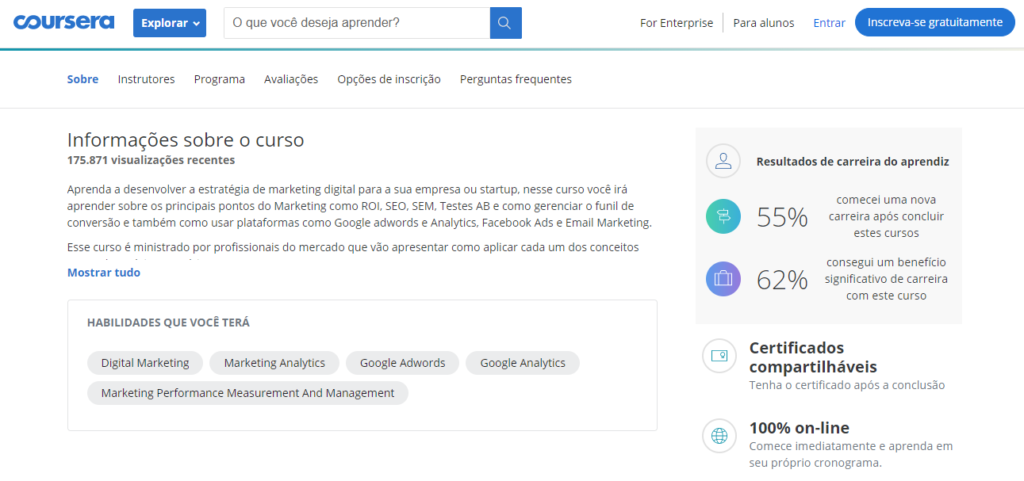This screenshot has width=1024, height=481.
Task: Click the shareable certificate icon
Action: [x=719, y=356]
